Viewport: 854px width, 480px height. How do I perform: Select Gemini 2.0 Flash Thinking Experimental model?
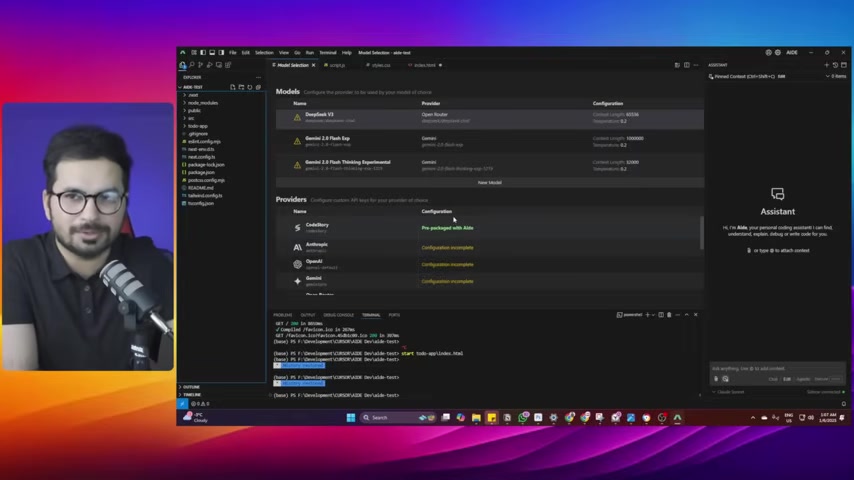(x=490, y=165)
